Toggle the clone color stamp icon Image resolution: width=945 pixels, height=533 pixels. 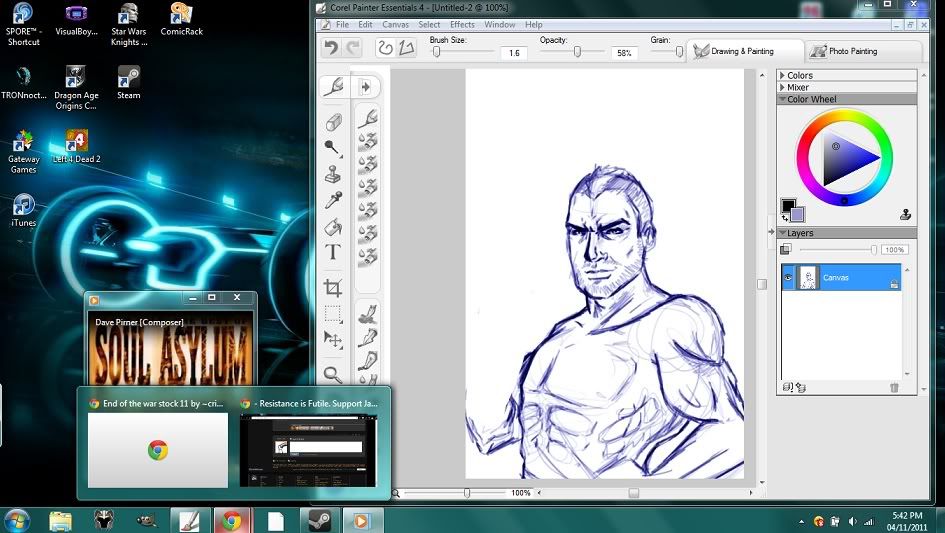coord(905,214)
